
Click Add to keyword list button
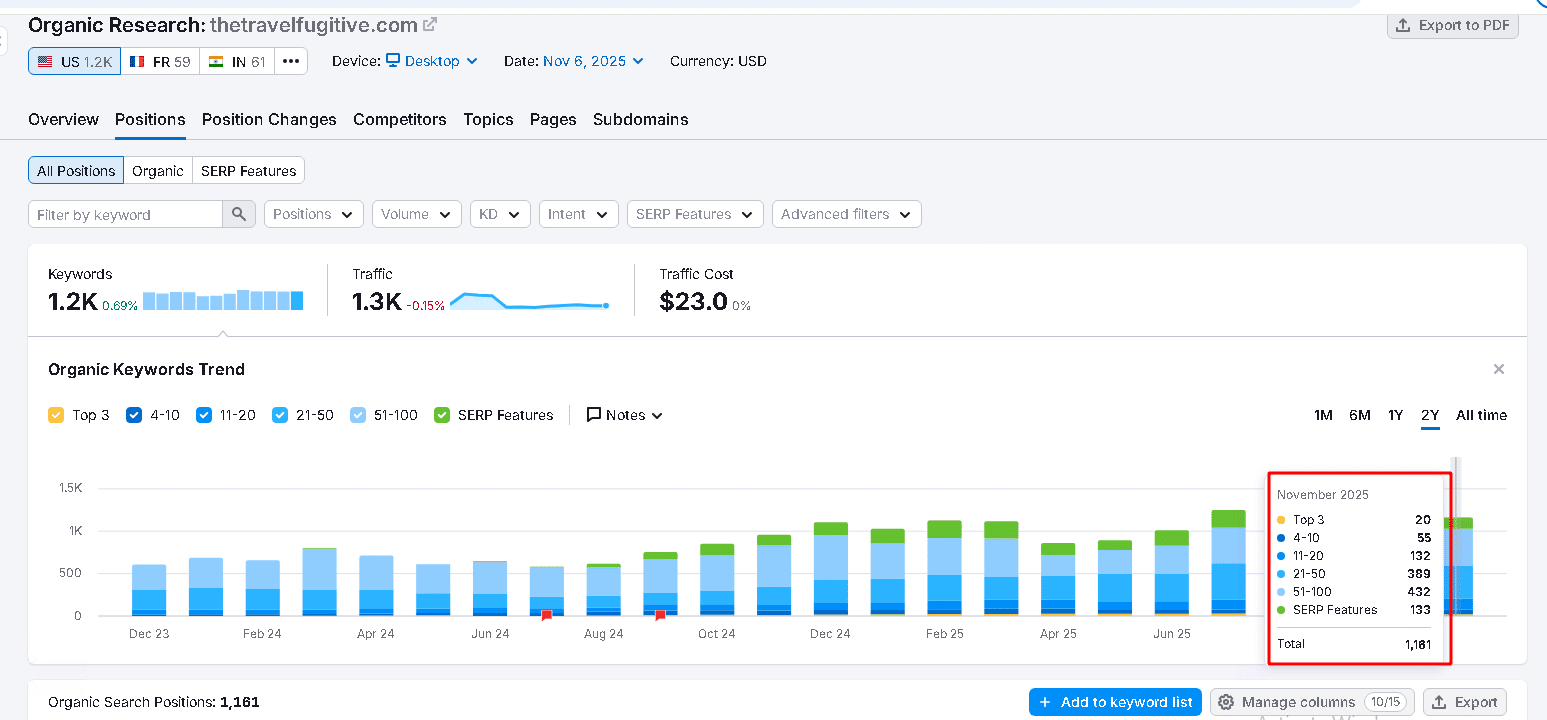[1115, 702]
